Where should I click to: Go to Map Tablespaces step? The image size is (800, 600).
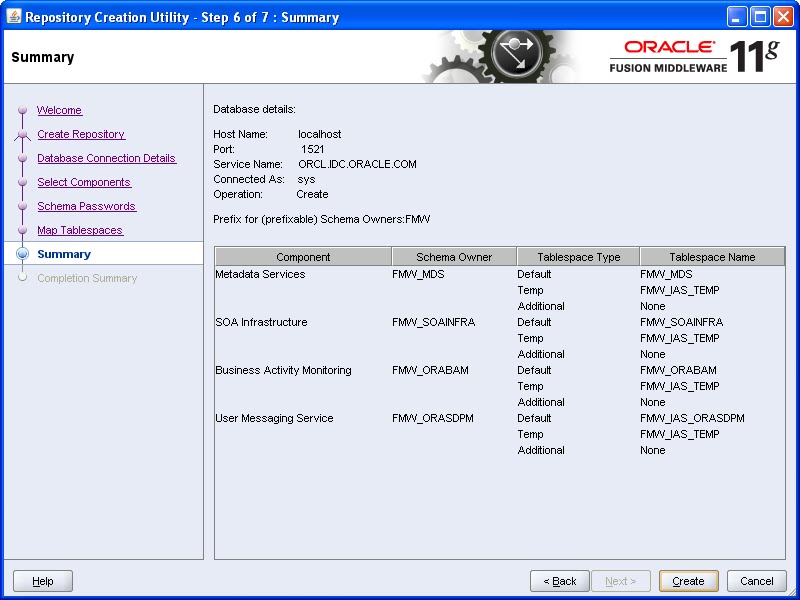point(80,230)
